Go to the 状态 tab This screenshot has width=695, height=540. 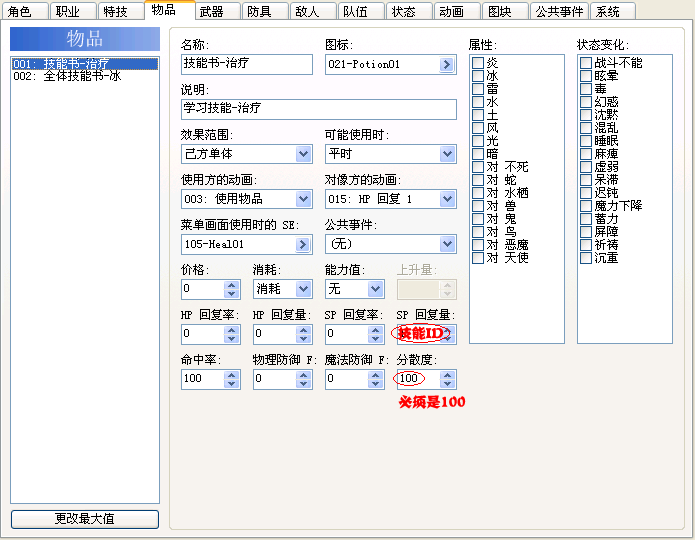(409, 11)
